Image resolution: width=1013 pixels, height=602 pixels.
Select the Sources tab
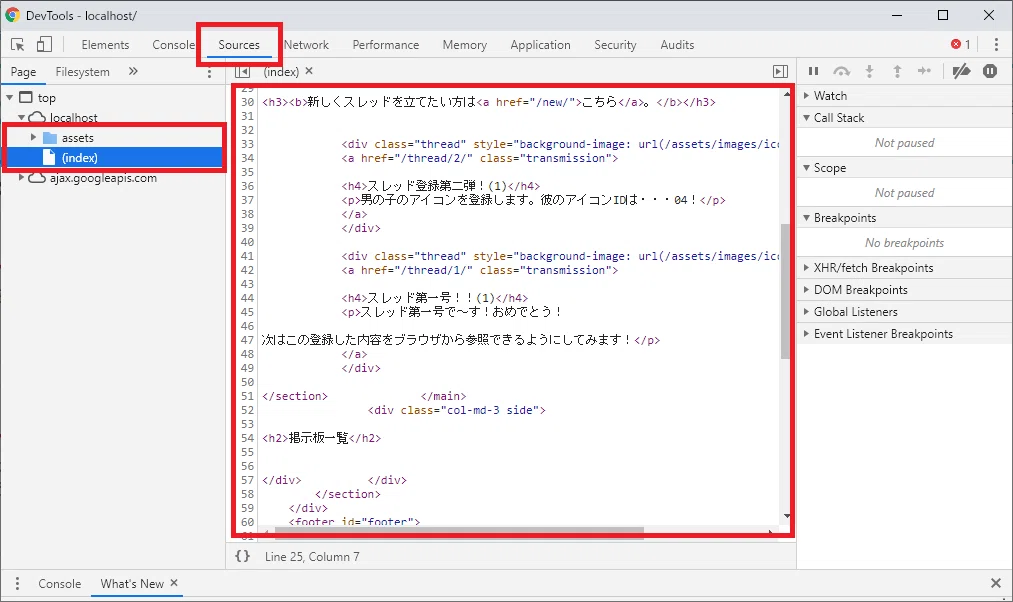pyautogui.click(x=239, y=45)
